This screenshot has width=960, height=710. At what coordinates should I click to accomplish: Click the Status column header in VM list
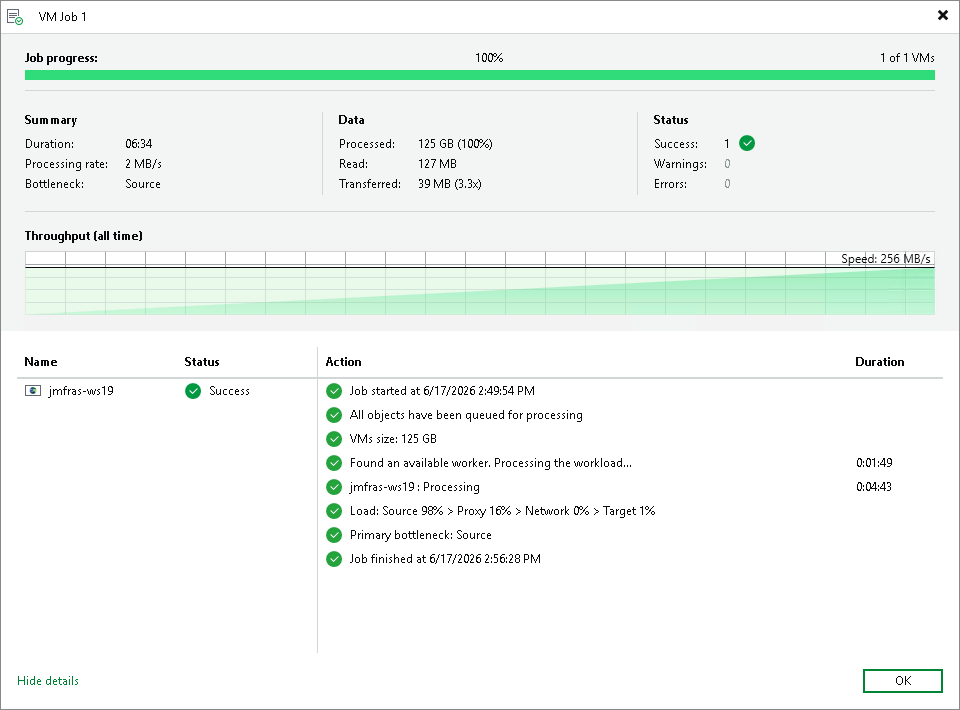(x=202, y=362)
